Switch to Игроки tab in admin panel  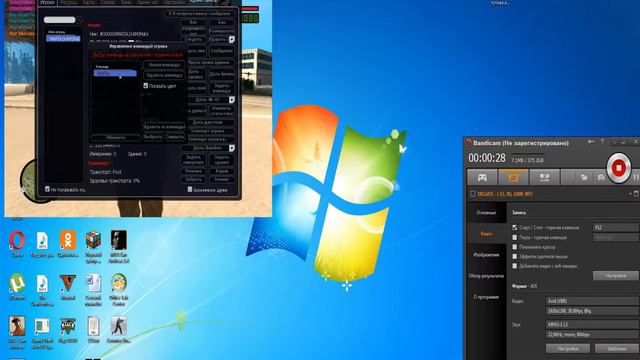click(x=47, y=2)
